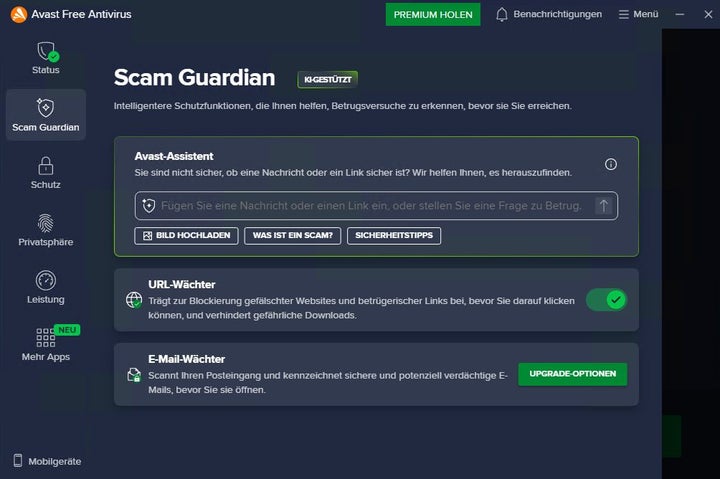This screenshot has width=720, height=479.
Task: Select the Scam Guardian sidebar icon
Action: click(46, 108)
